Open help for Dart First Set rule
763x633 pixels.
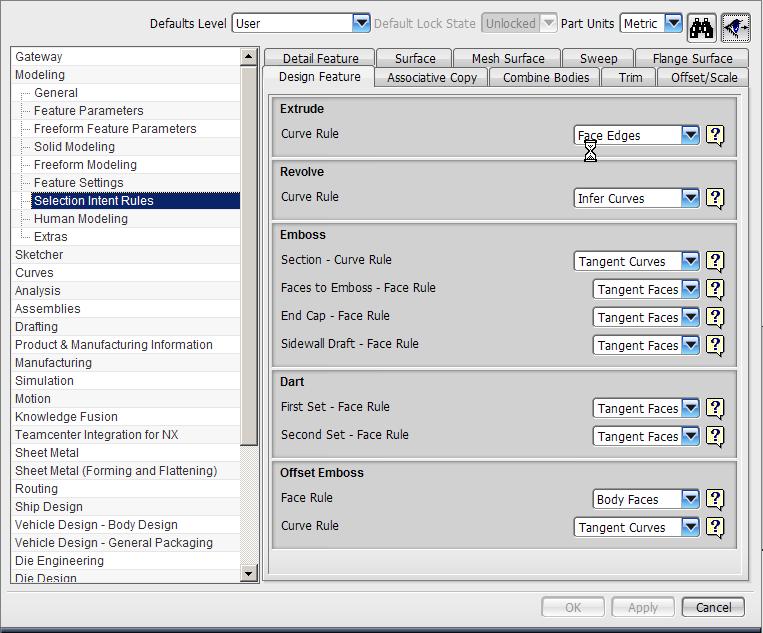tap(715, 408)
